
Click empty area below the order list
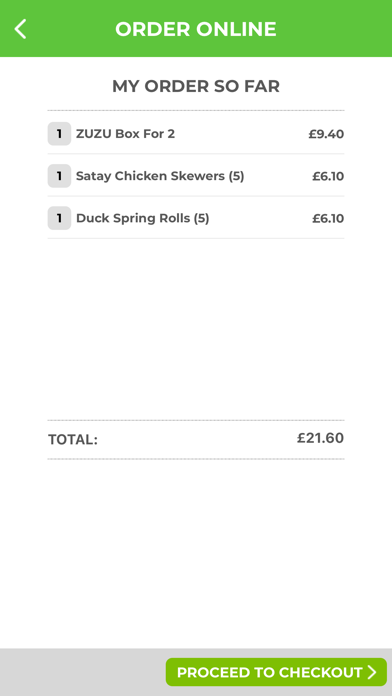pos(196,328)
